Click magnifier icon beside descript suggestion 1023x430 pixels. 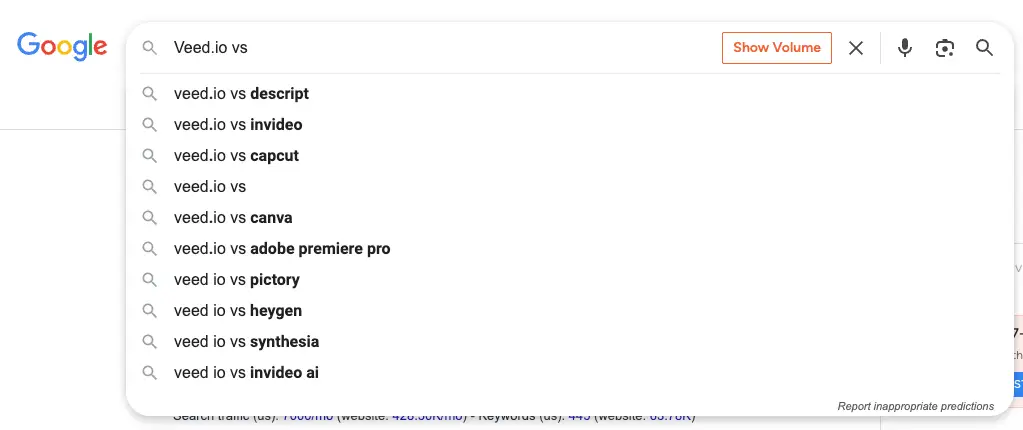149,94
